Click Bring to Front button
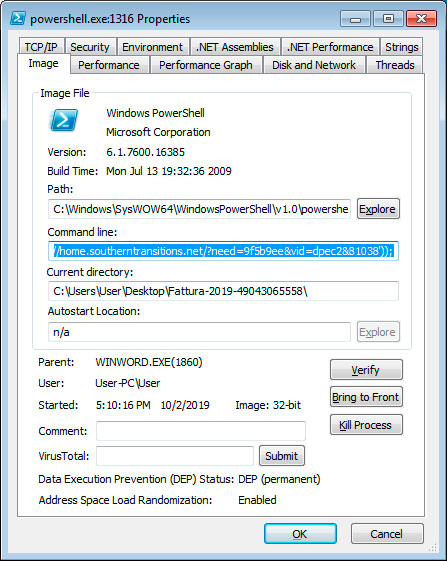Image resolution: width=447 pixels, height=561 pixels. 366,397
